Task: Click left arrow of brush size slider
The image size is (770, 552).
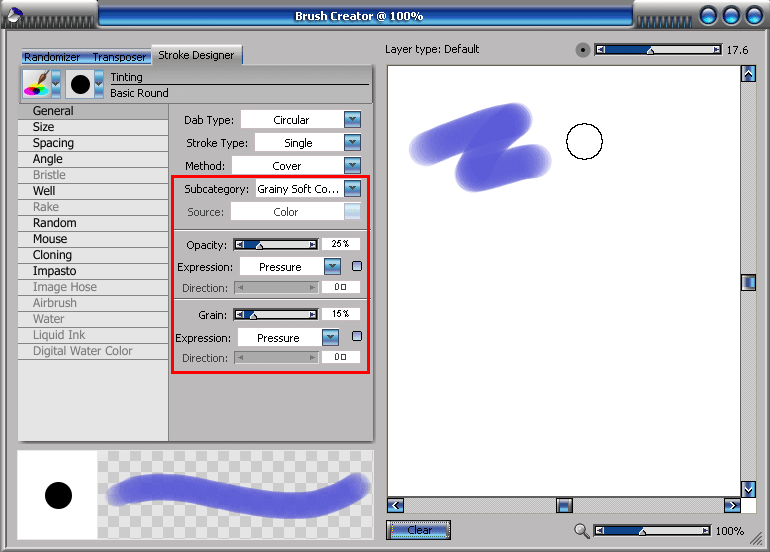Action: point(601,50)
